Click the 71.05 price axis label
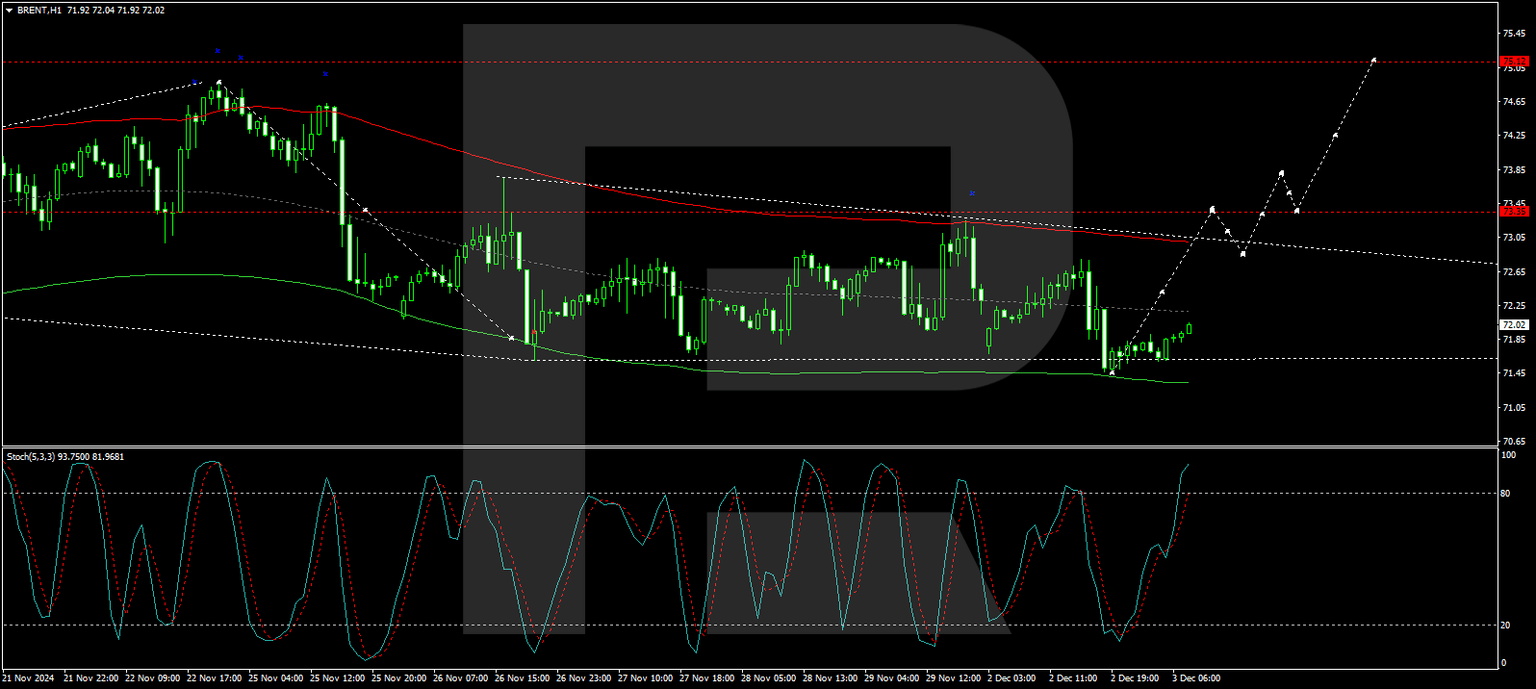The width and height of the screenshot is (1536, 689). [x=1513, y=407]
